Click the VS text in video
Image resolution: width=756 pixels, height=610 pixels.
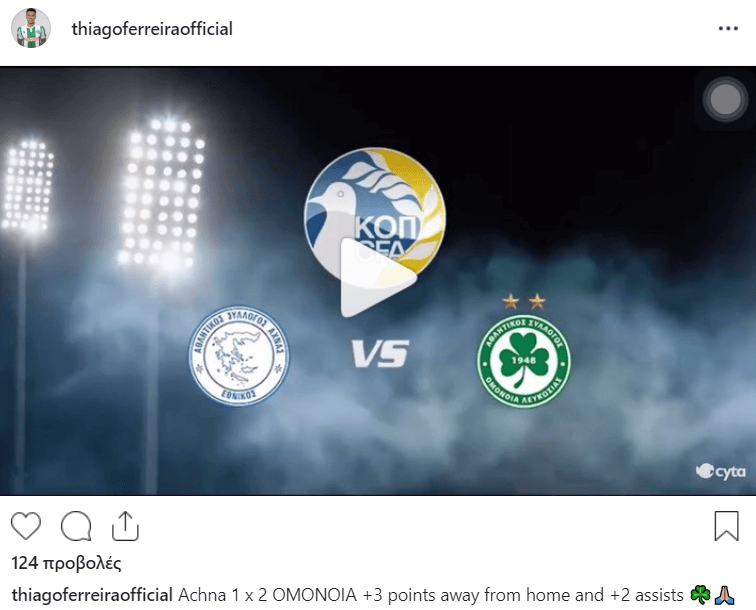pyautogui.click(x=380, y=353)
